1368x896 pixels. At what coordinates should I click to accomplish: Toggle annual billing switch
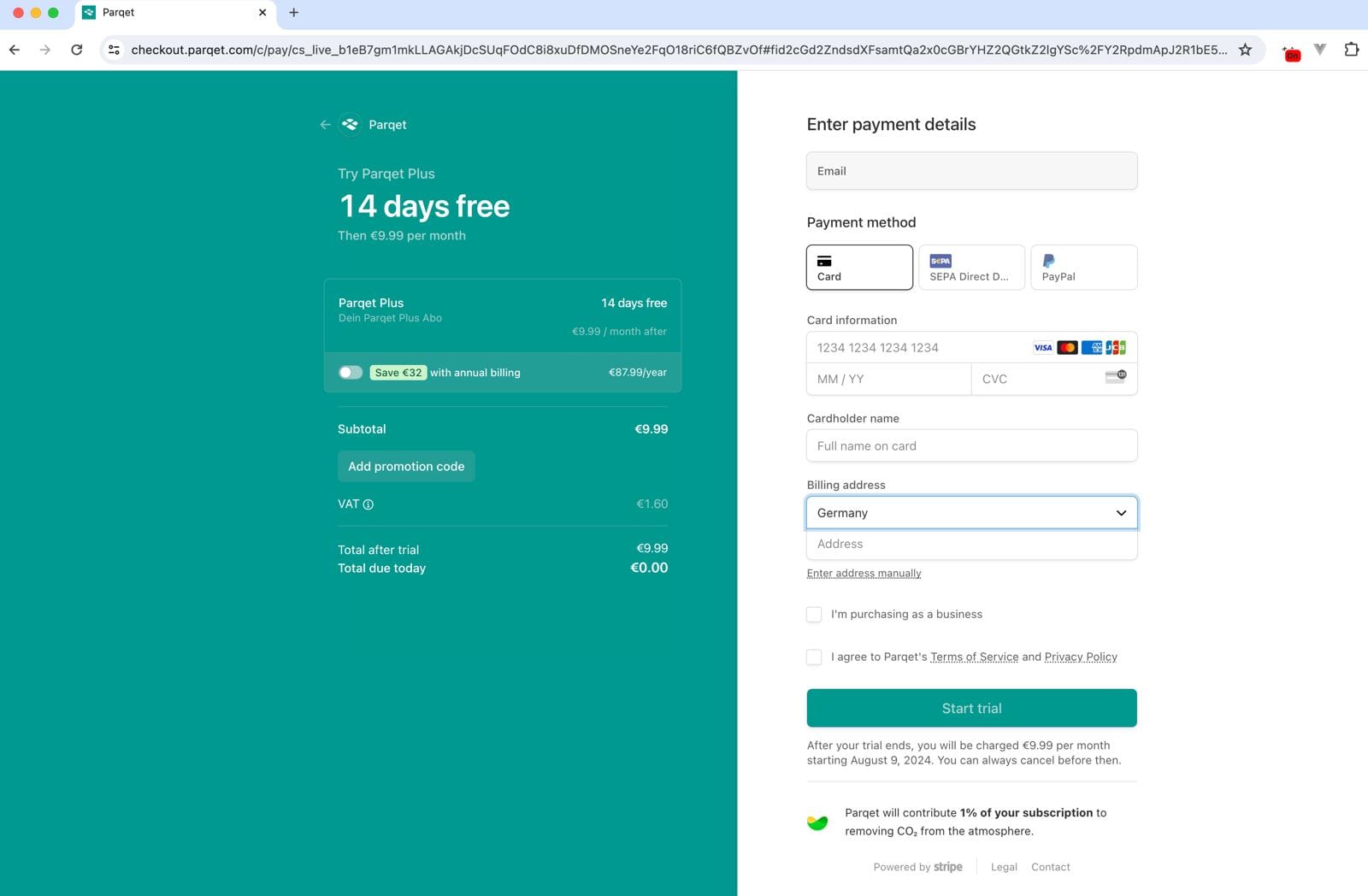(x=351, y=373)
